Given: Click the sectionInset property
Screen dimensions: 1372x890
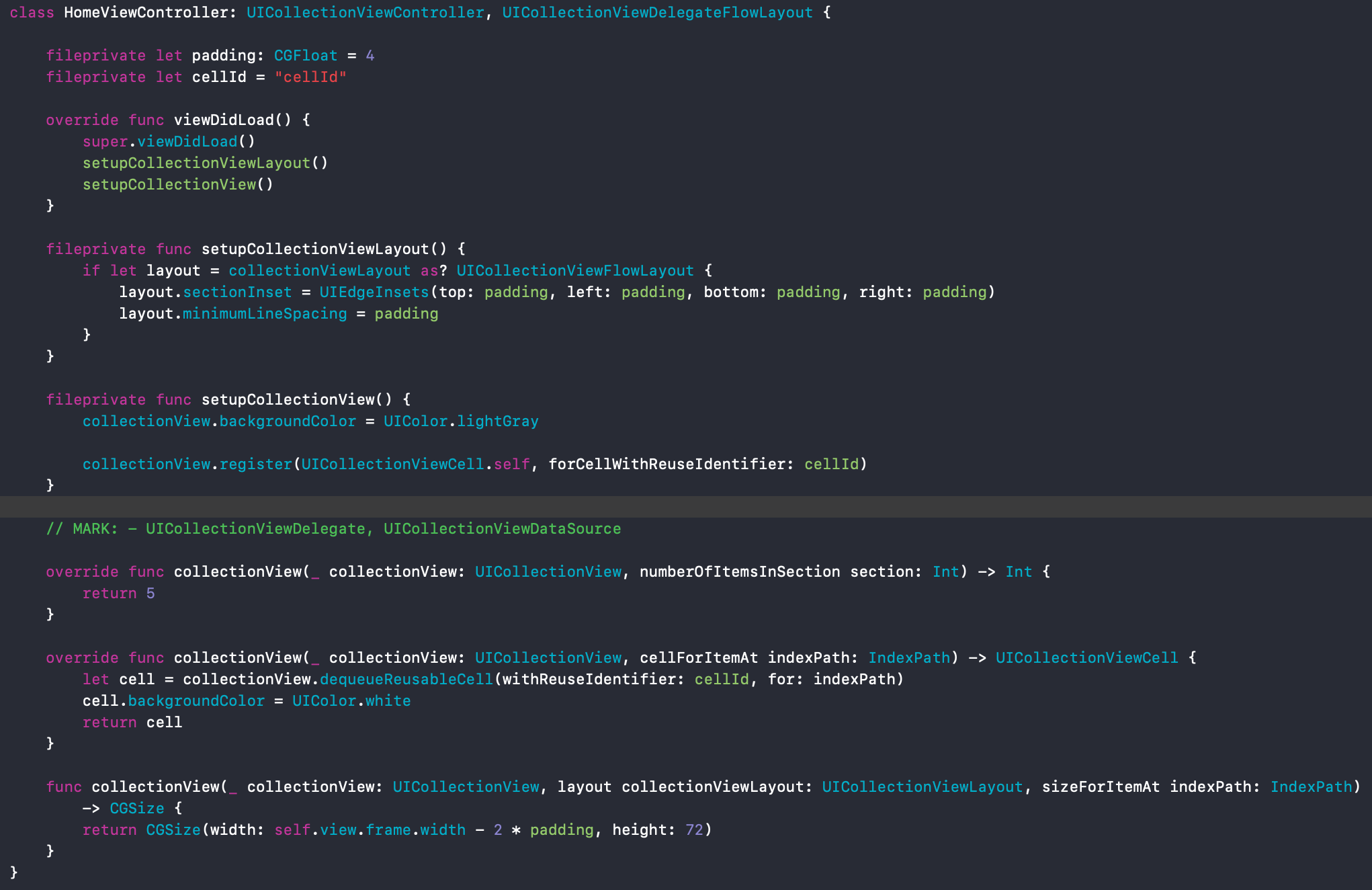Looking at the screenshot, I should (x=237, y=292).
